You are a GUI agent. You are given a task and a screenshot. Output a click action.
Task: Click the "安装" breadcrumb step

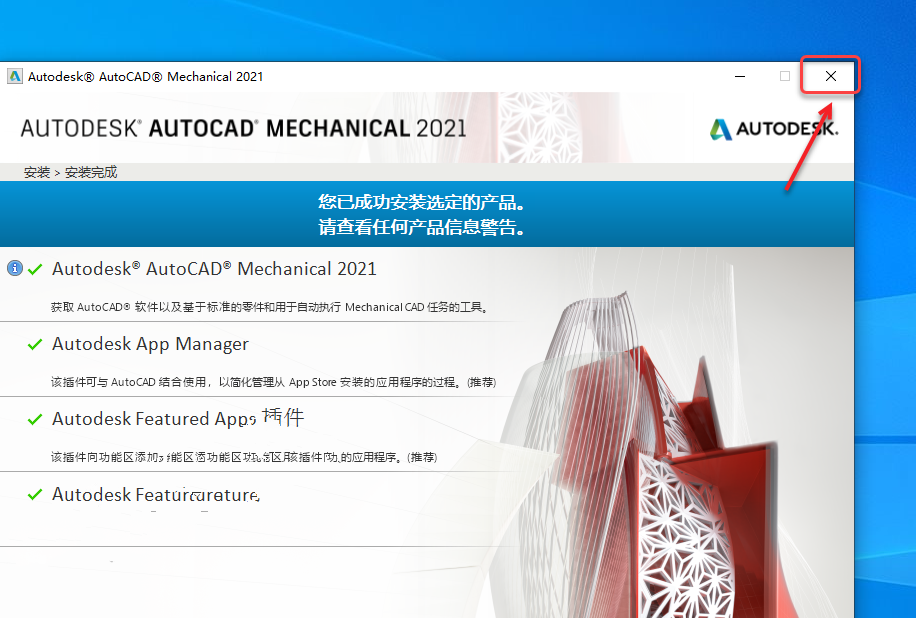click(x=37, y=172)
